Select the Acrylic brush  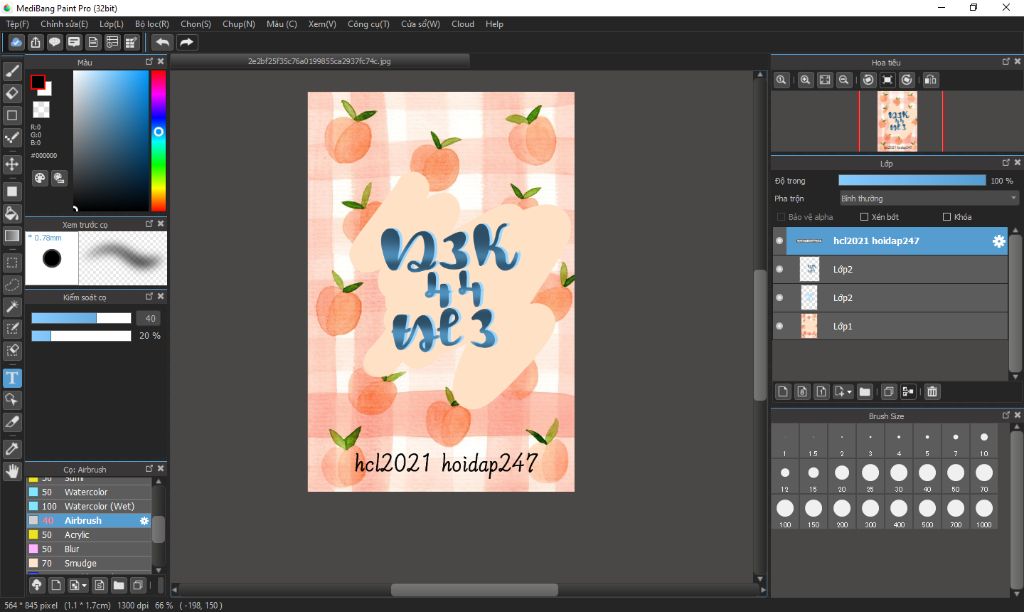pos(89,535)
